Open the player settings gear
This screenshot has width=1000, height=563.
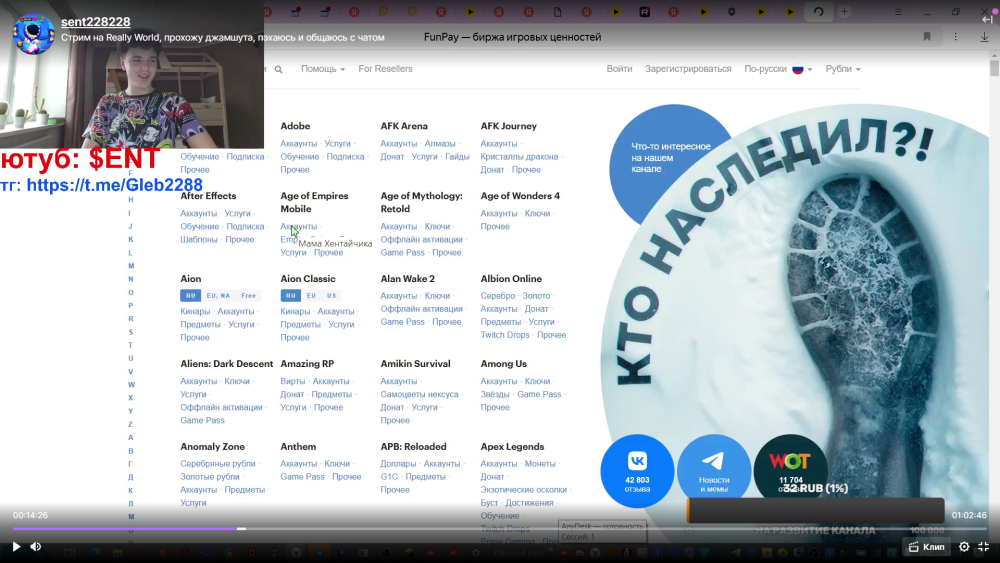point(964,546)
